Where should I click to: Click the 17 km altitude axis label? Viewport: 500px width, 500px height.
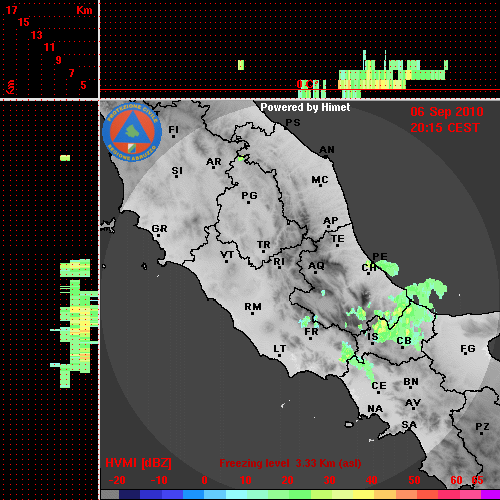11,10
